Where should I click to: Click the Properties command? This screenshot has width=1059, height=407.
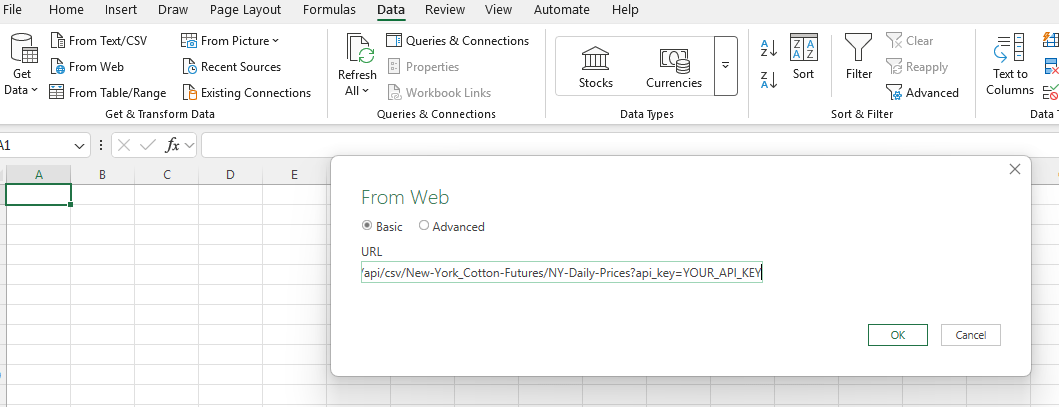pyautogui.click(x=423, y=67)
